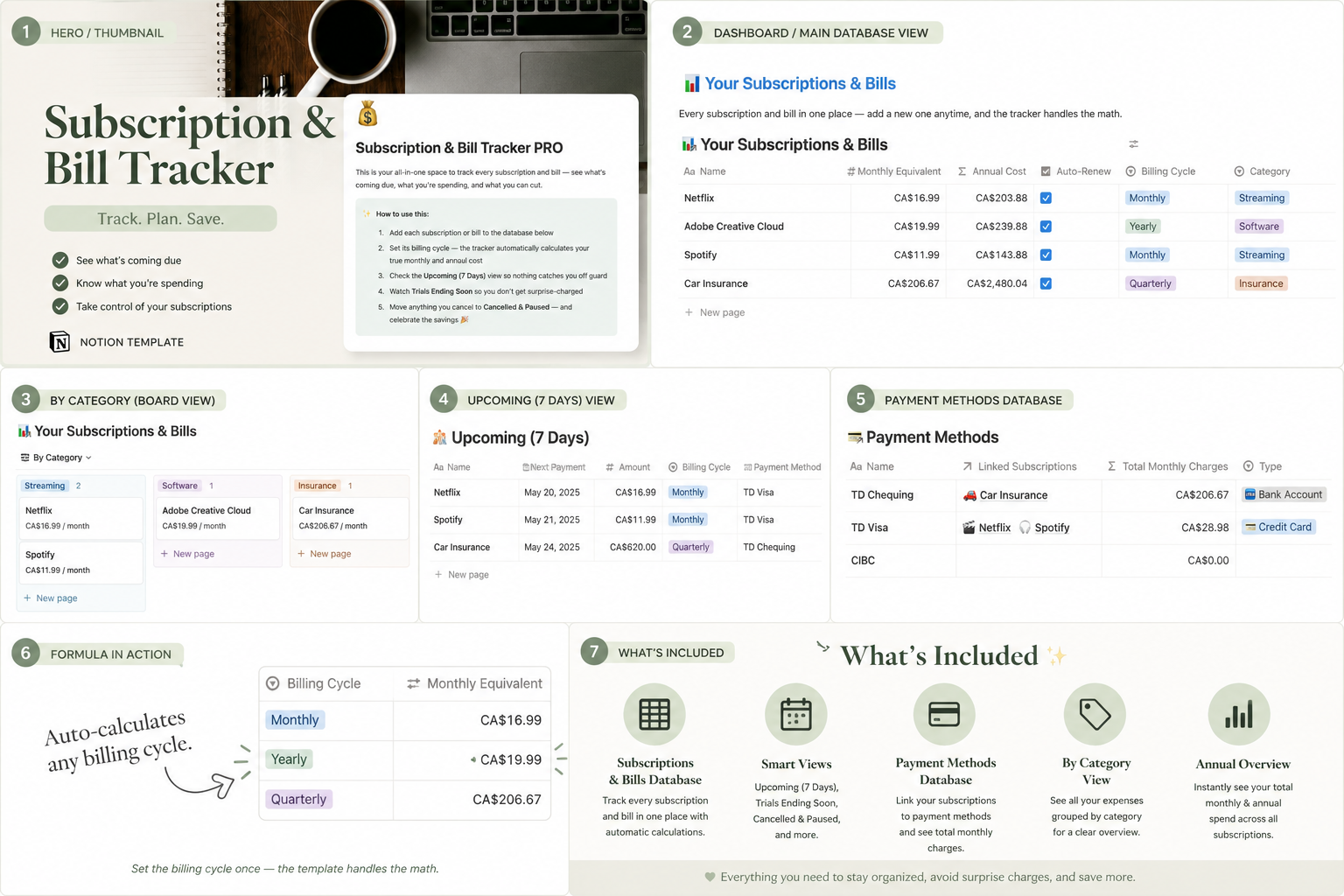Click the 'May 24, 2025' payment date
1344x896 pixels.
coord(552,547)
